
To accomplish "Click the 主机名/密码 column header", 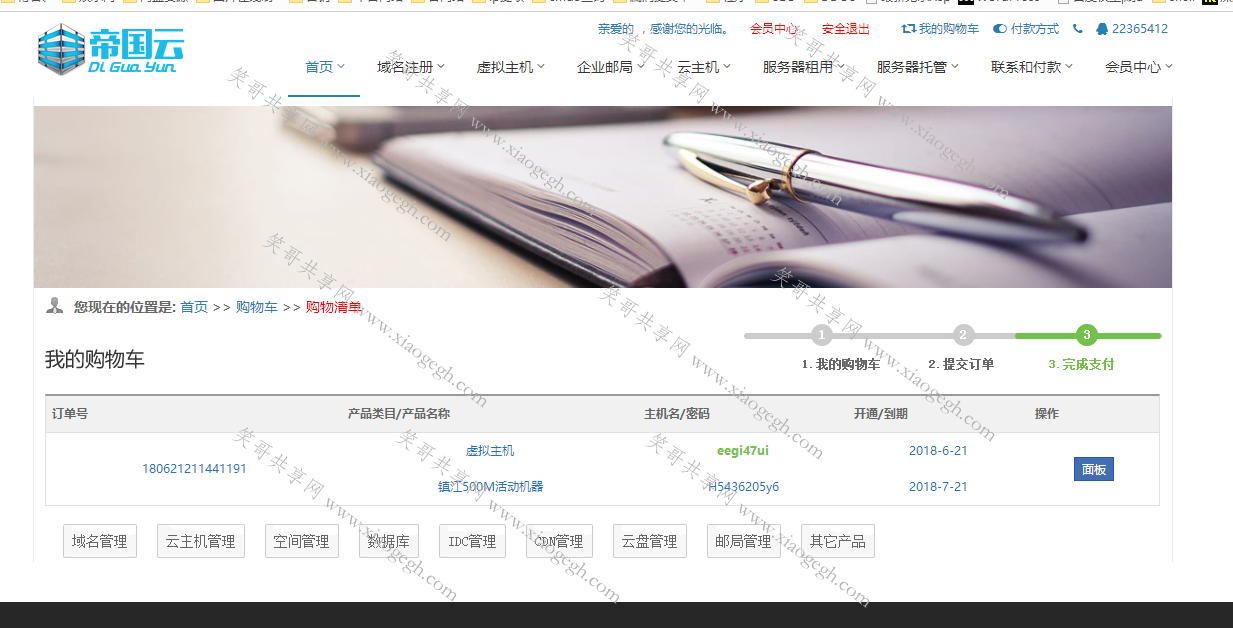I will tap(677, 414).
